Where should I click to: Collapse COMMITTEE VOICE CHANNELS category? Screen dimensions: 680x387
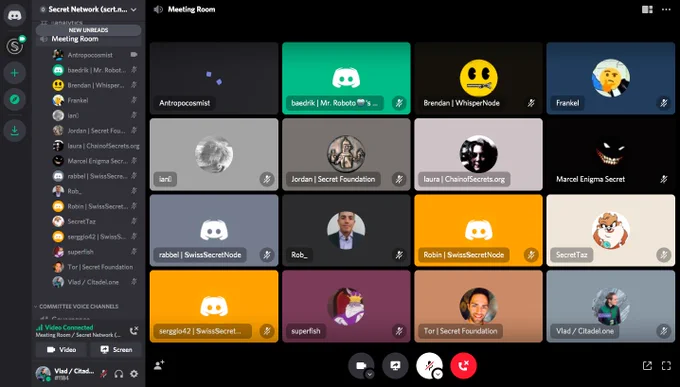(x=78, y=306)
